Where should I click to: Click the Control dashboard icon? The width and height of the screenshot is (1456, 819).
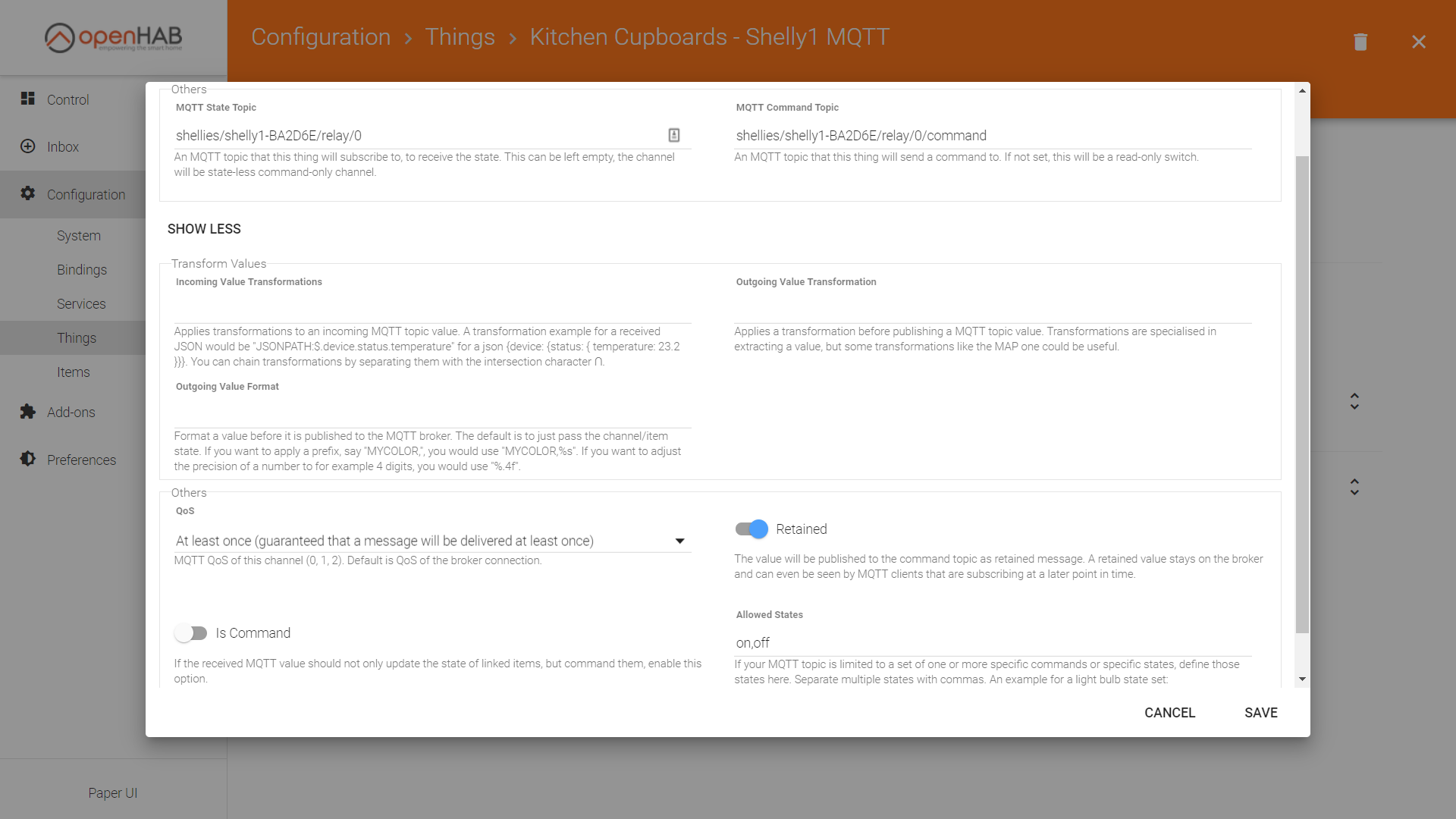click(x=28, y=99)
